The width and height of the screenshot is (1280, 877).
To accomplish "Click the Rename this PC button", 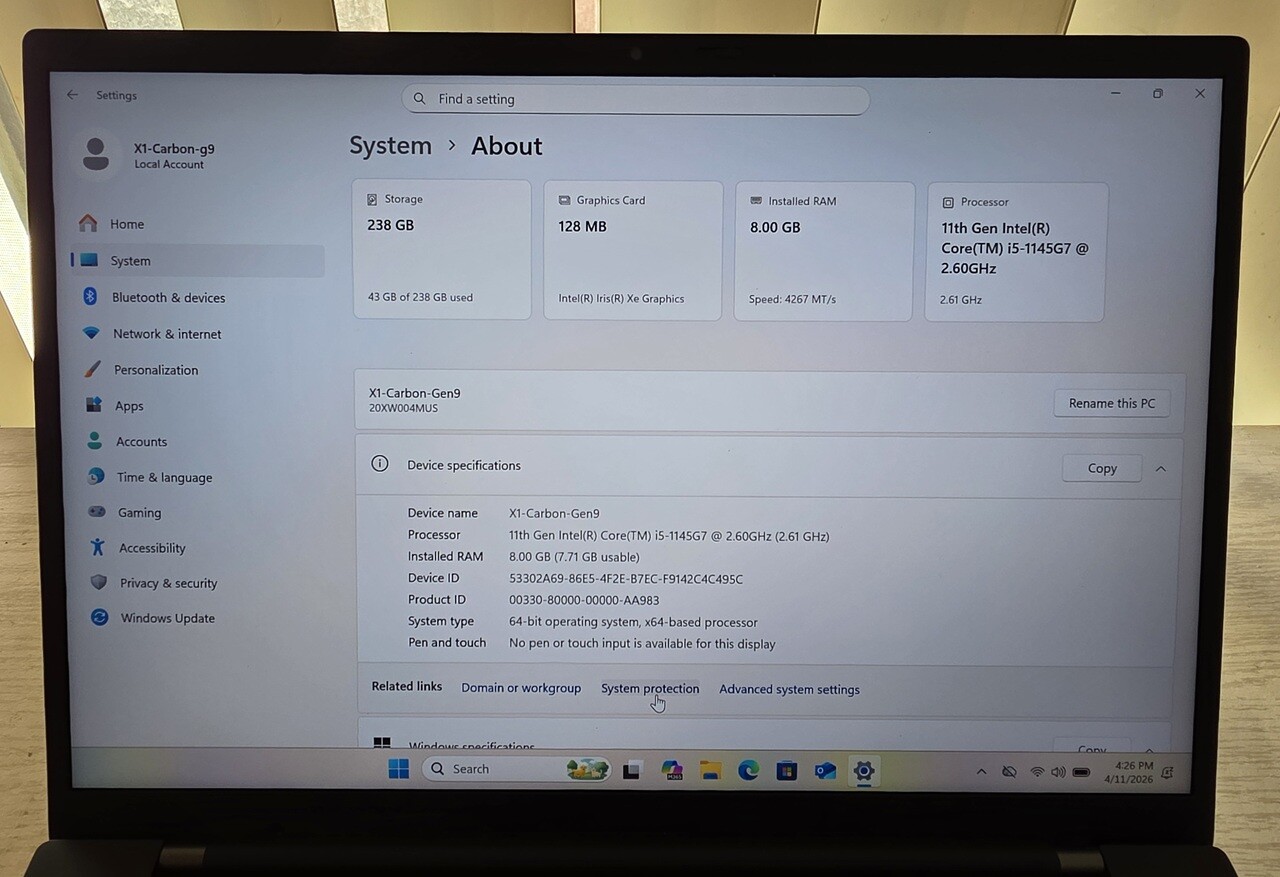I will pyautogui.click(x=1111, y=403).
